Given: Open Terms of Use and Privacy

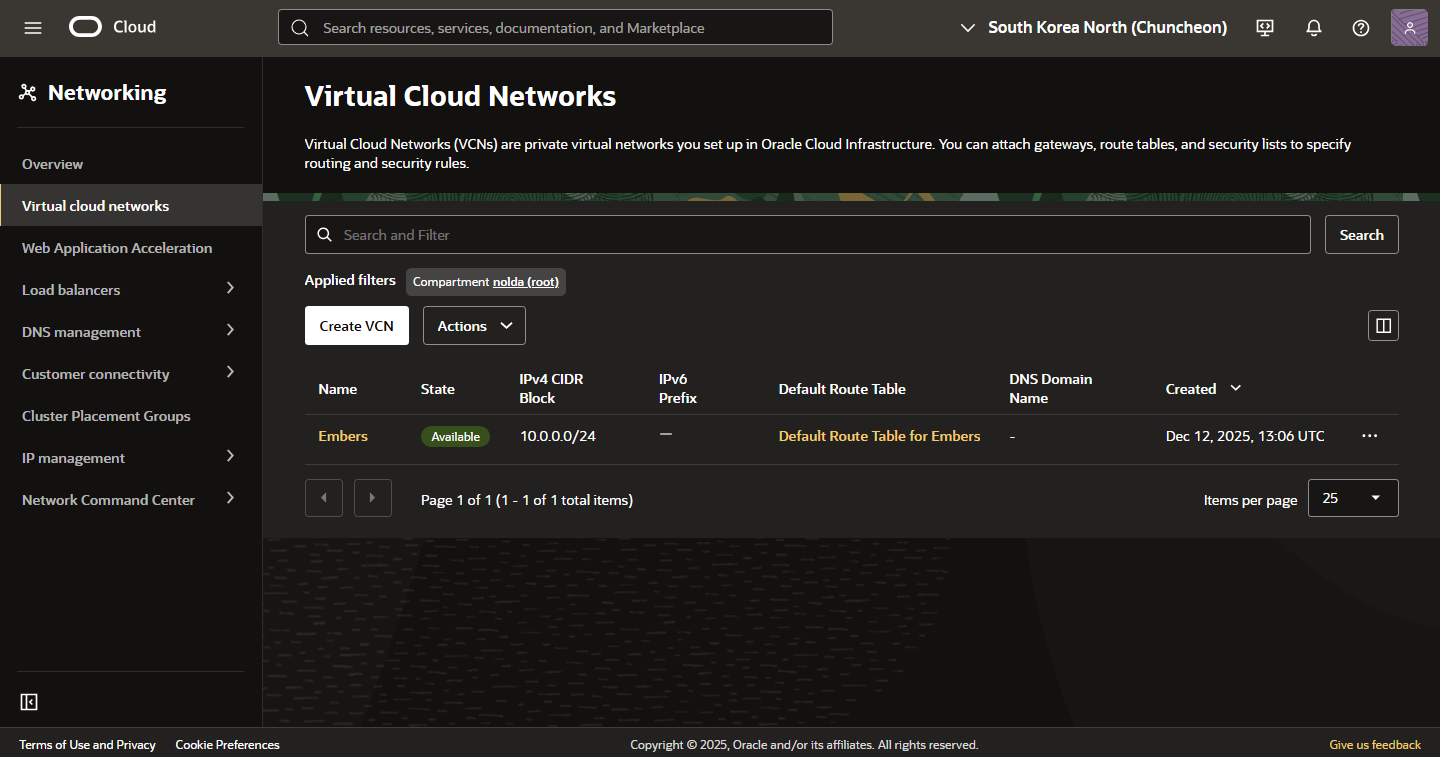Looking at the screenshot, I should [87, 744].
